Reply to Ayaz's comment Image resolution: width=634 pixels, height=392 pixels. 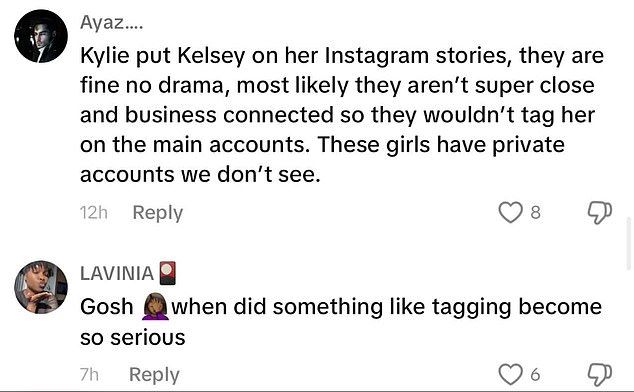click(158, 213)
